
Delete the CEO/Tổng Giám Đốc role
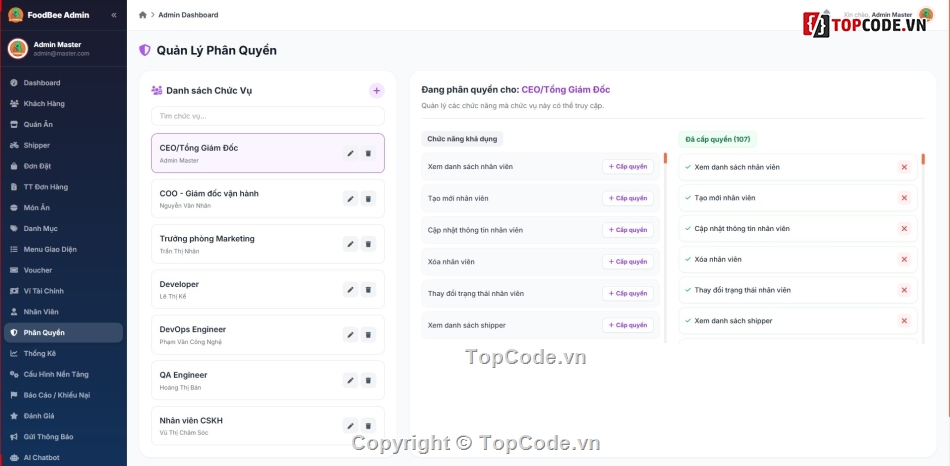[x=368, y=153]
